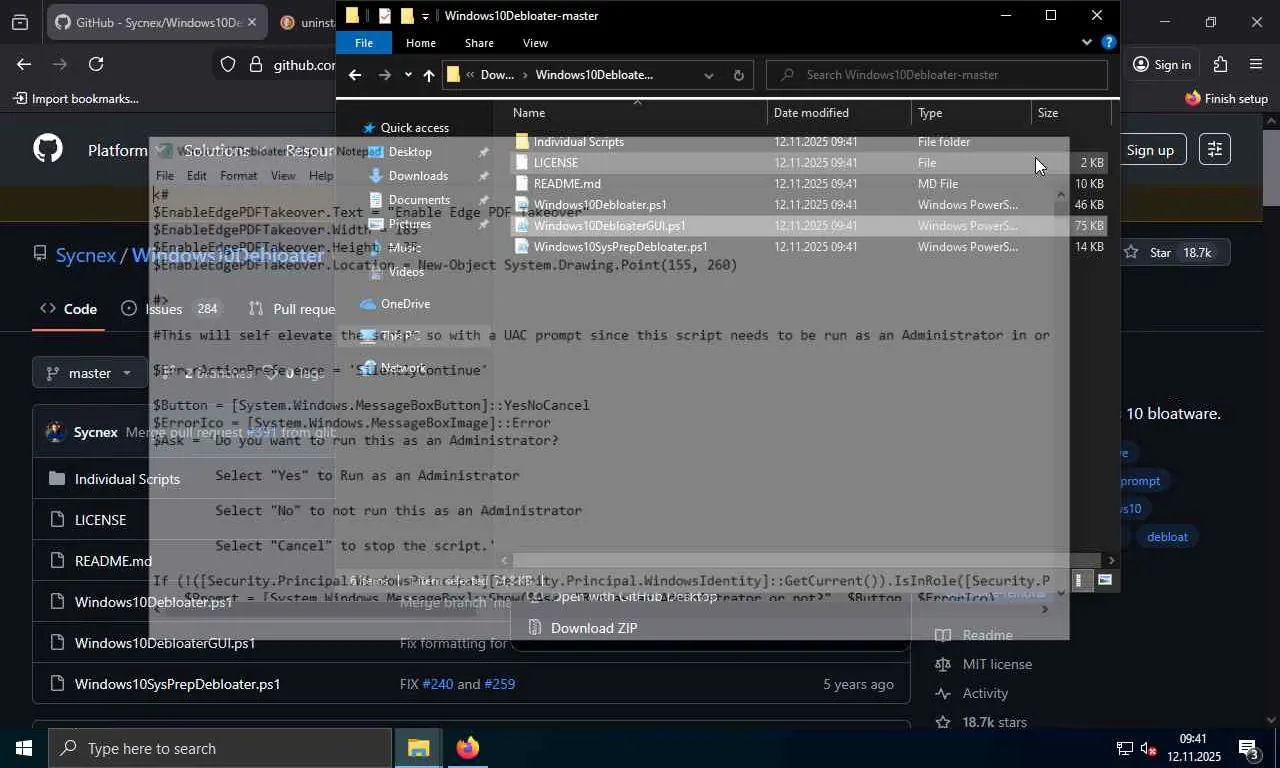Image resolution: width=1280 pixels, height=768 pixels.
Task: Click the Windows10Debloater.ps1 file icon in Explorer
Action: 521,205
